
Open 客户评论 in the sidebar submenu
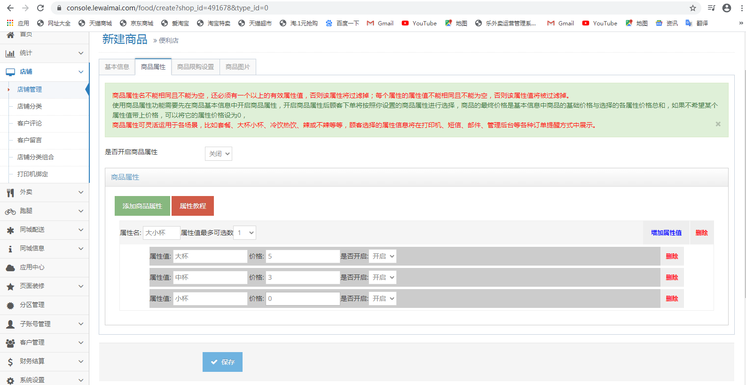click(x=29, y=123)
